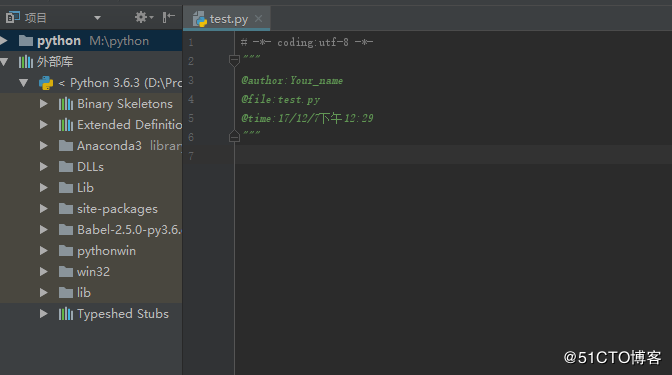
Task: Click the Anaconda3 folder icon
Action: (66, 146)
